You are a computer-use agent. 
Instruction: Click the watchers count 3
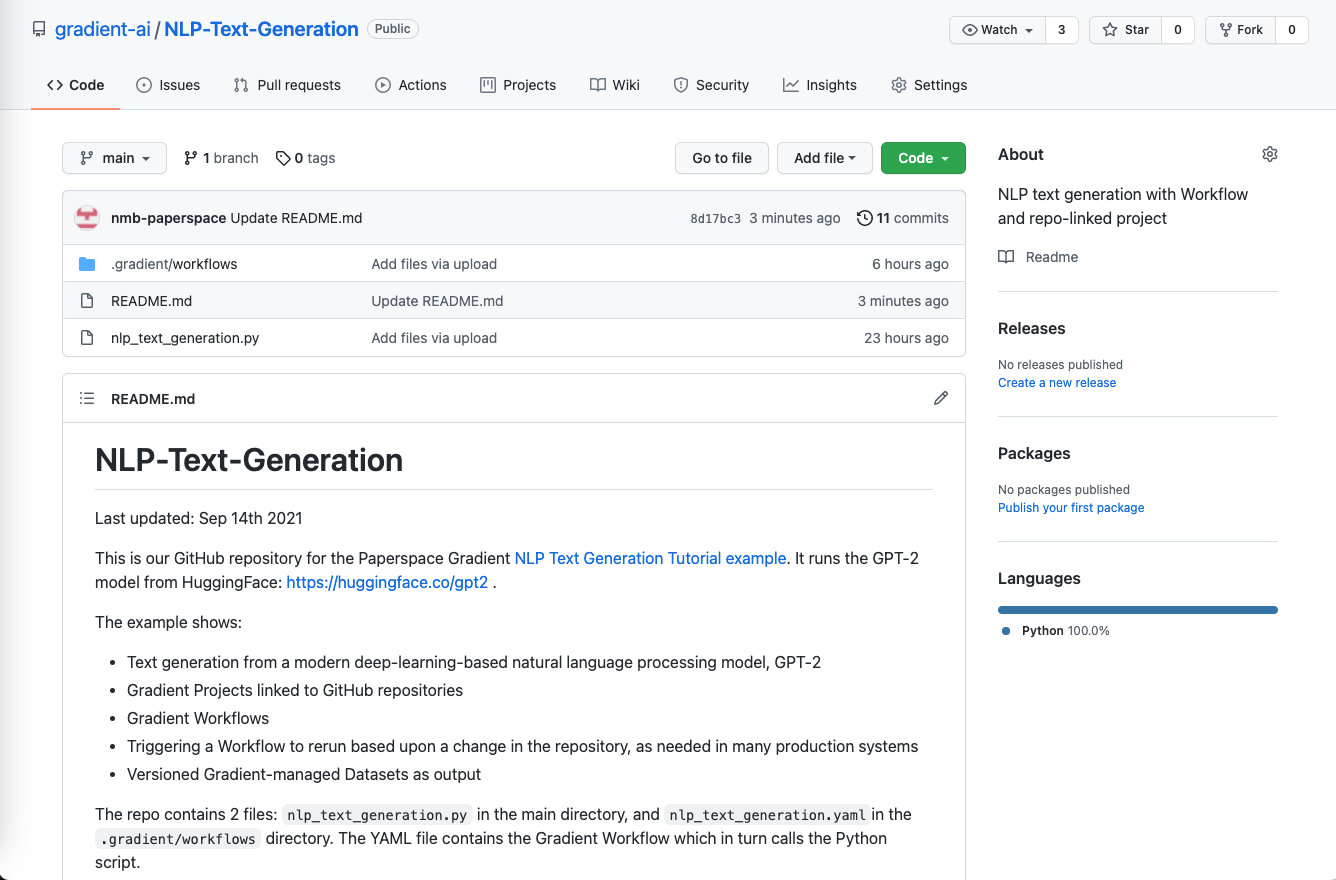[1061, 30]
